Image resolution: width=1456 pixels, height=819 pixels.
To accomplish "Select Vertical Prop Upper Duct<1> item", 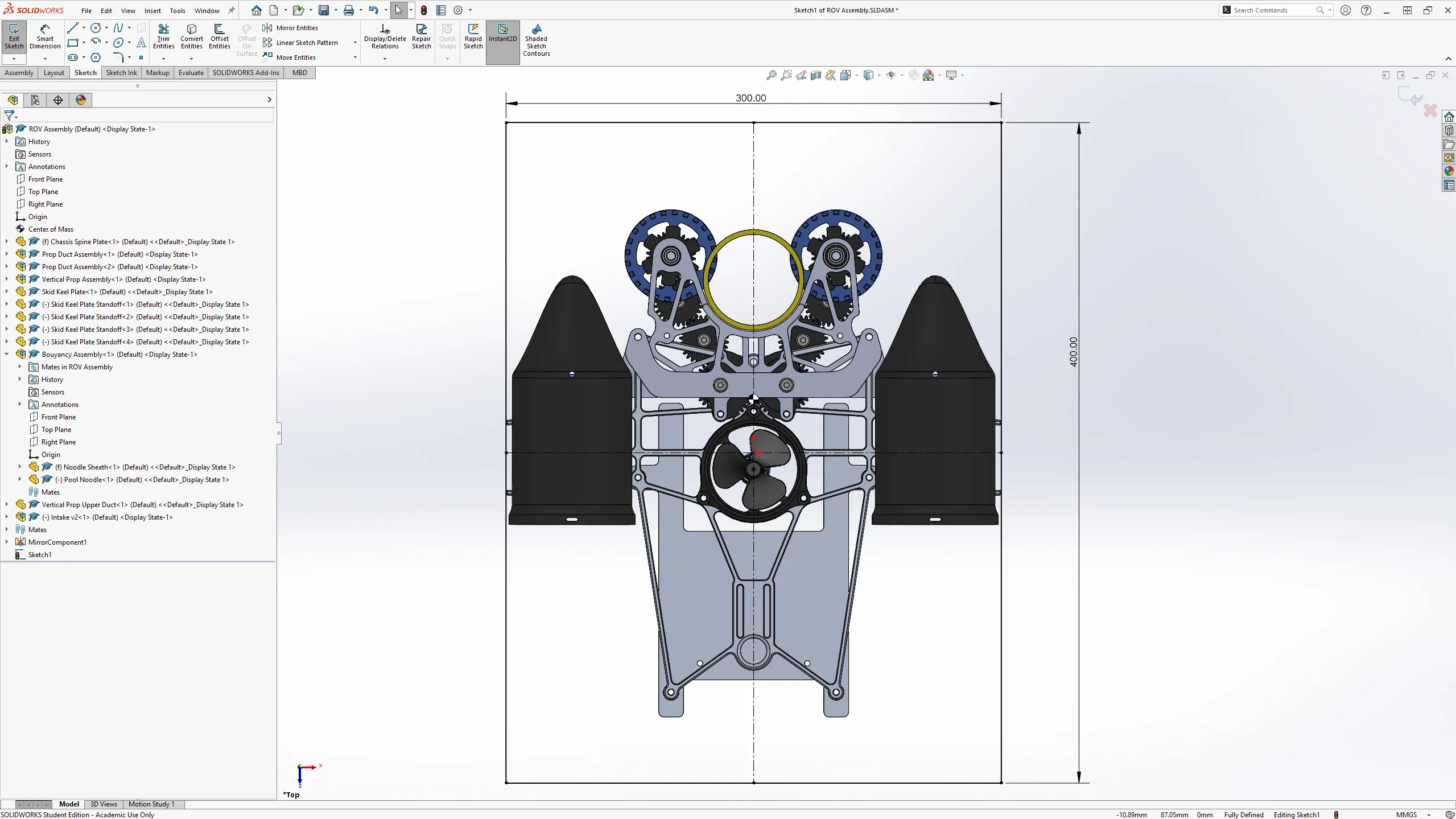I will [x=142, y=505].
